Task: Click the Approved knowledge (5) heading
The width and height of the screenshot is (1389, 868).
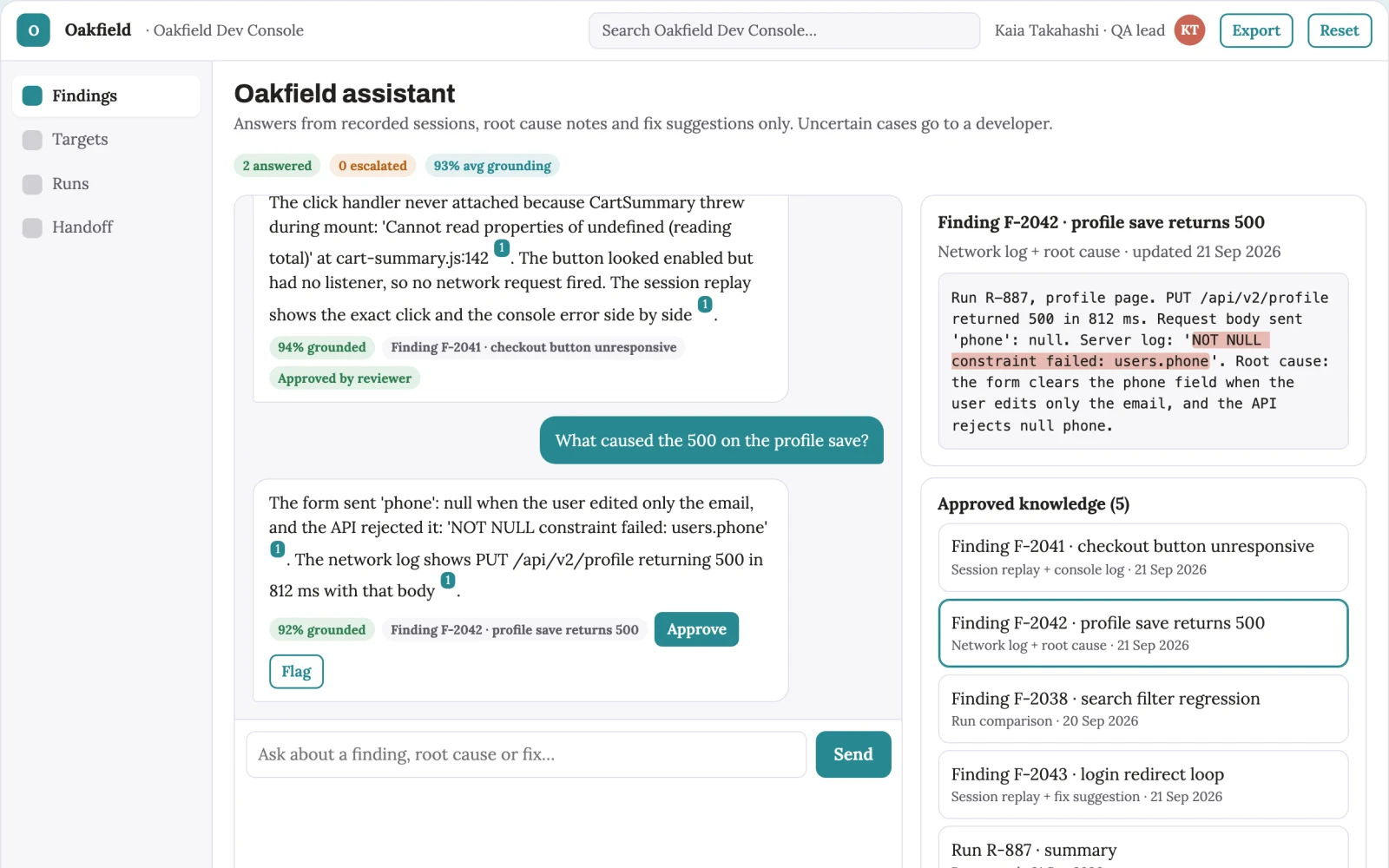Action: tap(1033, 504)
